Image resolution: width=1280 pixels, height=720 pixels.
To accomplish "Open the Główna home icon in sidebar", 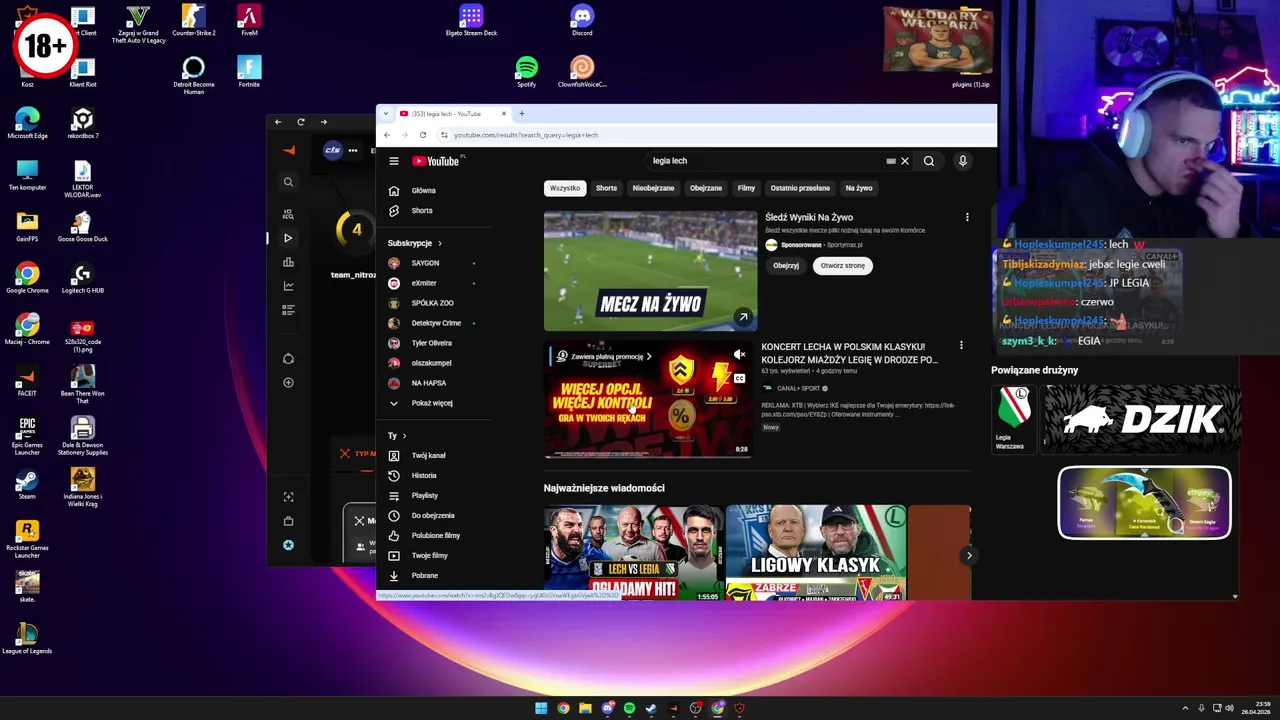I will 394,190.
